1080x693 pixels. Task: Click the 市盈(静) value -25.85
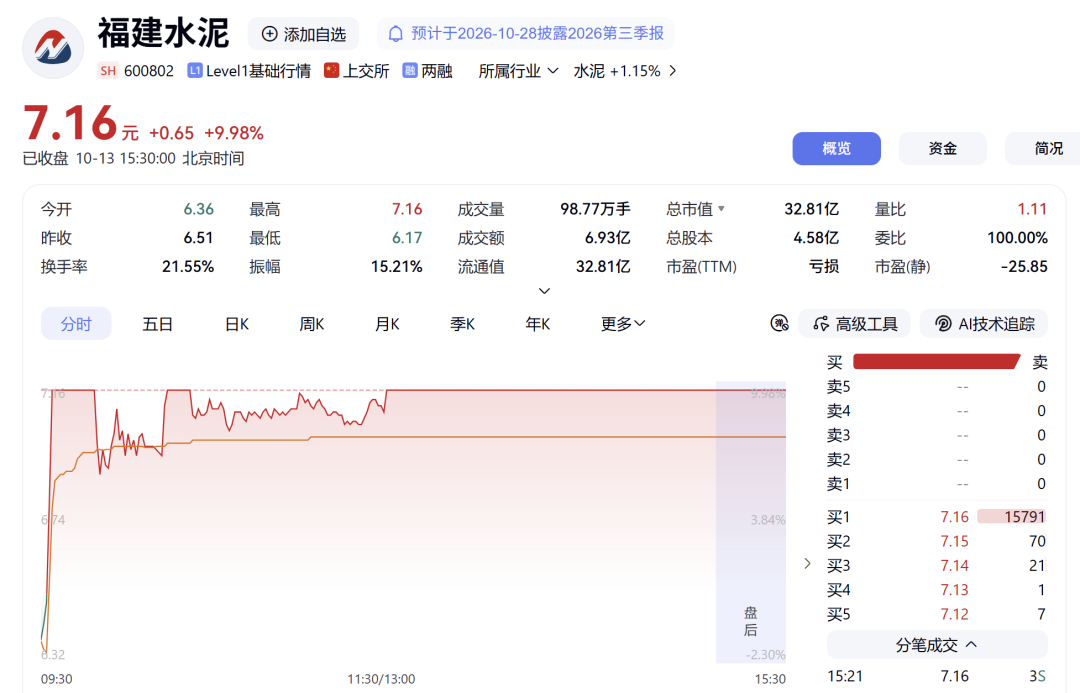pyautogui.click(x=1024, y=267)
